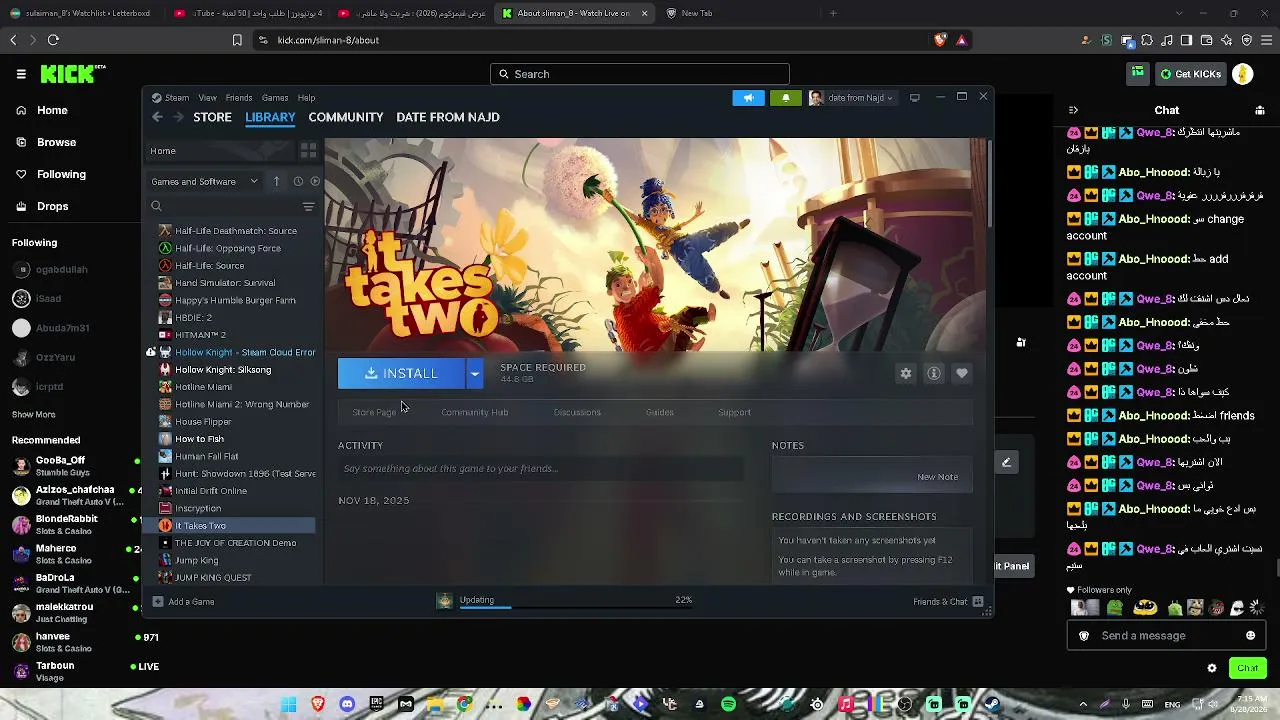The image size is (1280, 720).
Task: Open It Takes Two Discussions link
Action: pos(577,412)
